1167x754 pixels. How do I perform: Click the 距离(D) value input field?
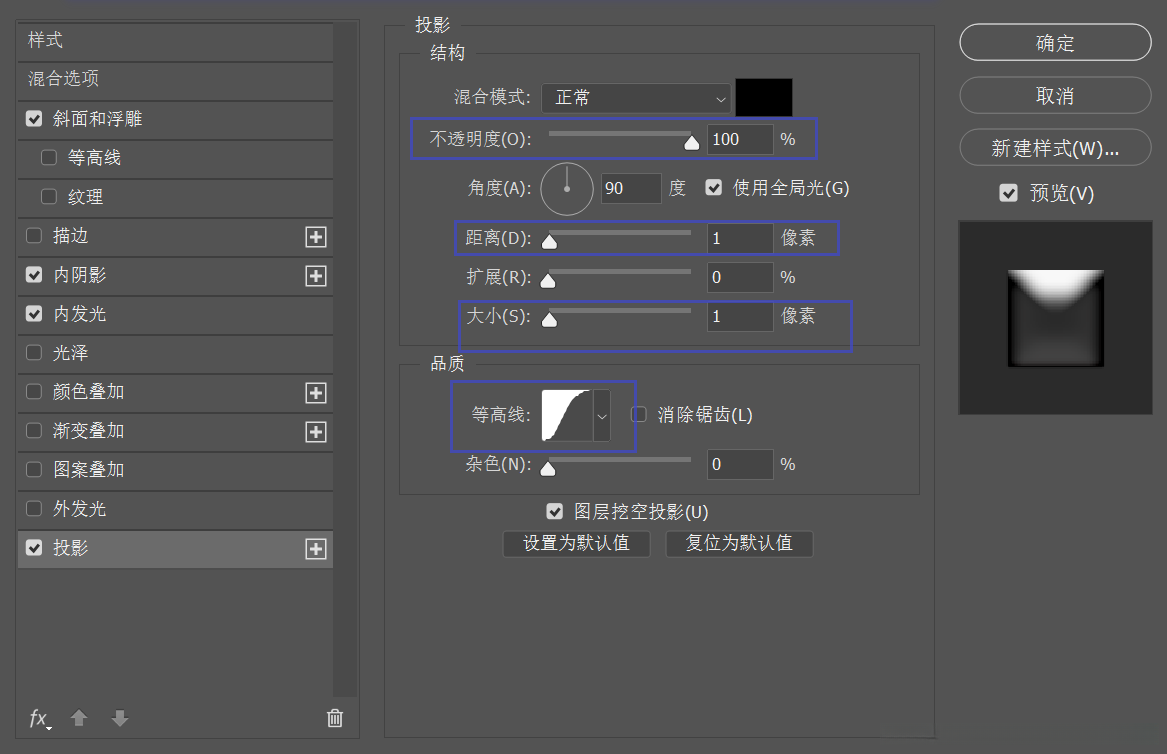click(740, 238)
